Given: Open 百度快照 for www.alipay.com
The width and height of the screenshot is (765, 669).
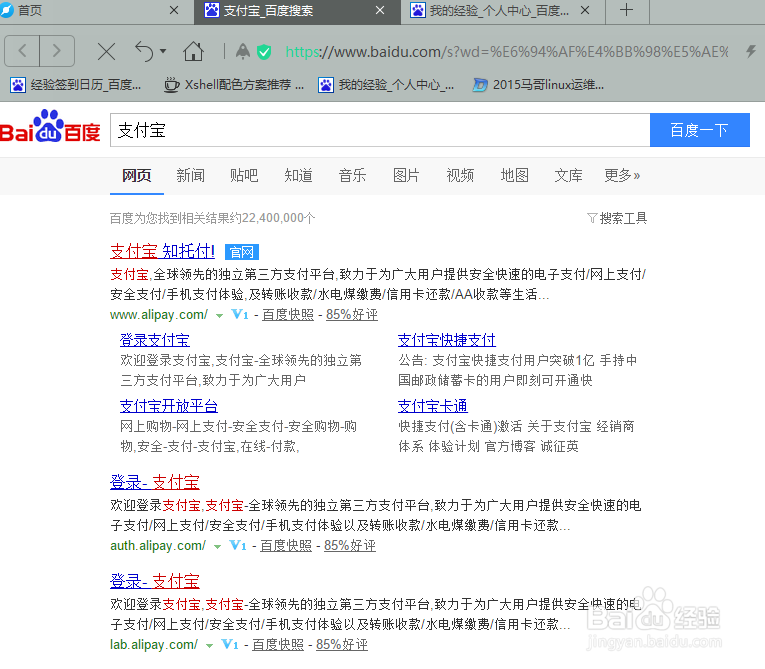Looking at the screenshot, I should click(288, 315).
